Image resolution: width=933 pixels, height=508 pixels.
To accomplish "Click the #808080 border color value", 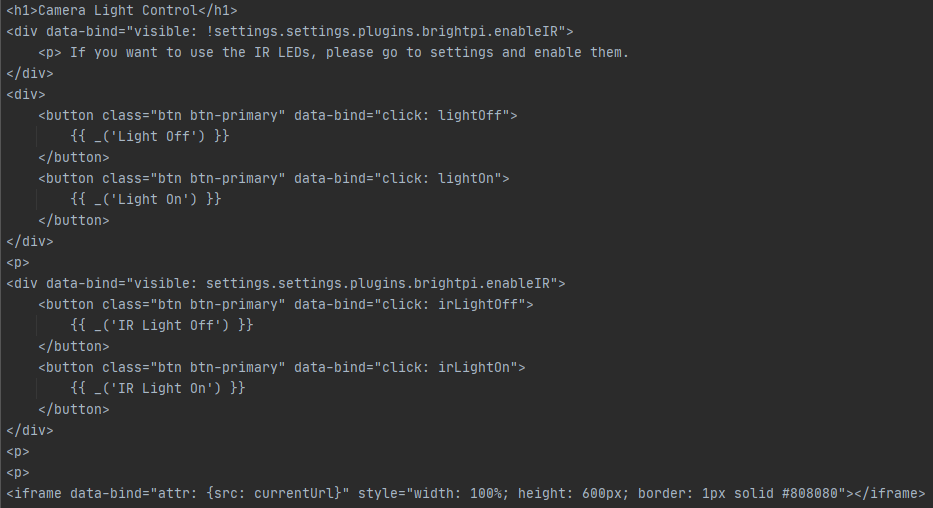I will [x=809, y=494].
